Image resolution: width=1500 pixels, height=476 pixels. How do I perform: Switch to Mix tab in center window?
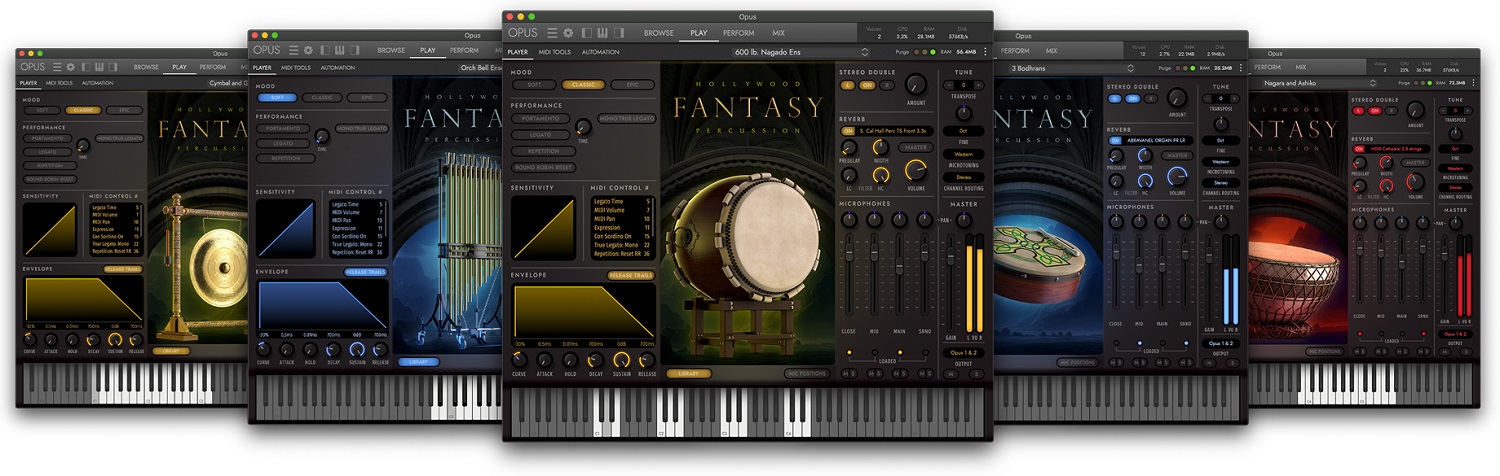click(779, 33)
